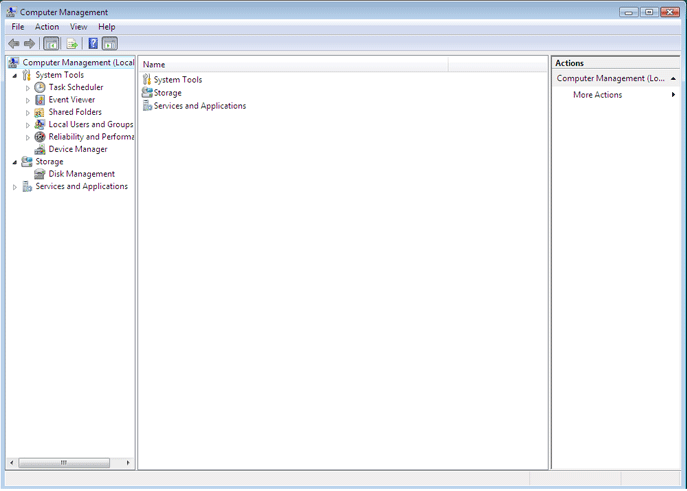The width and height of the screenshot is (687, 491).
Task: Click the Device Manager icon in tree
Action: coord(40,149)
